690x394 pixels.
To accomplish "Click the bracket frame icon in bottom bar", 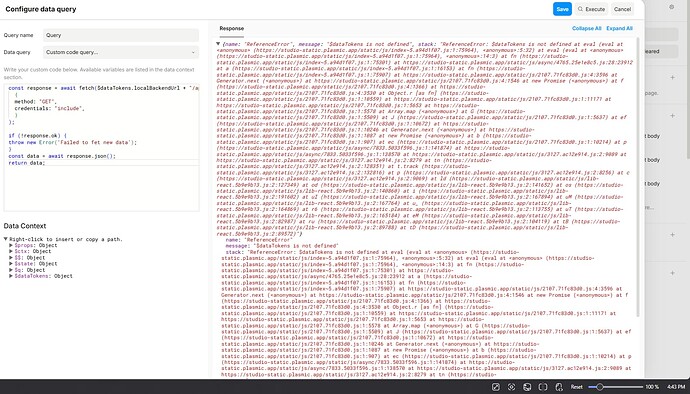I will pos(543,387).
